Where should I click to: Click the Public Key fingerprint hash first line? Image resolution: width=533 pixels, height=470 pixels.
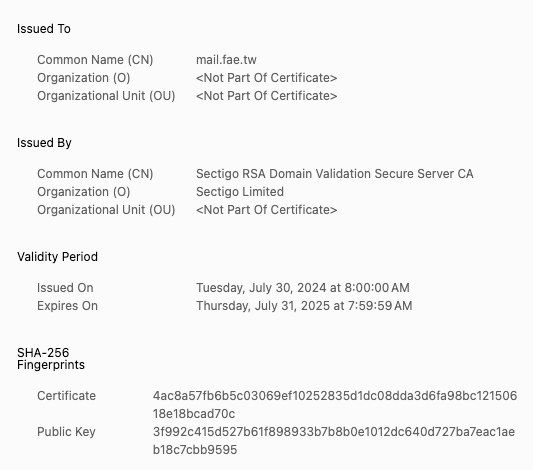point(334,432)
